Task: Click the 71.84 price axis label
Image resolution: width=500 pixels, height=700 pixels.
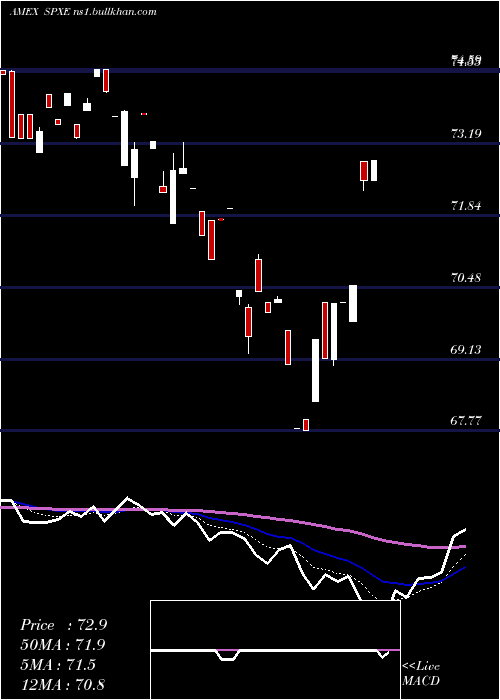Action: coord(466,205)
